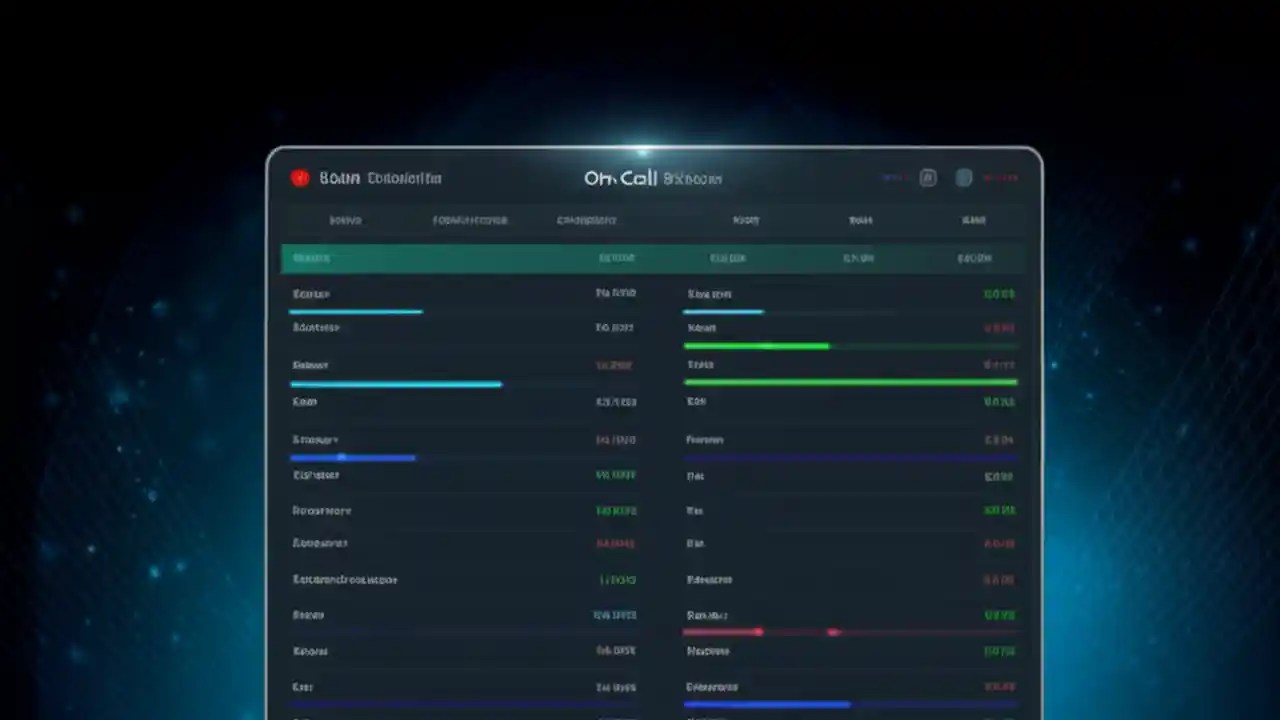
Task: Open the circular settings icon in the title bar
Action: (x=927, y=177)
